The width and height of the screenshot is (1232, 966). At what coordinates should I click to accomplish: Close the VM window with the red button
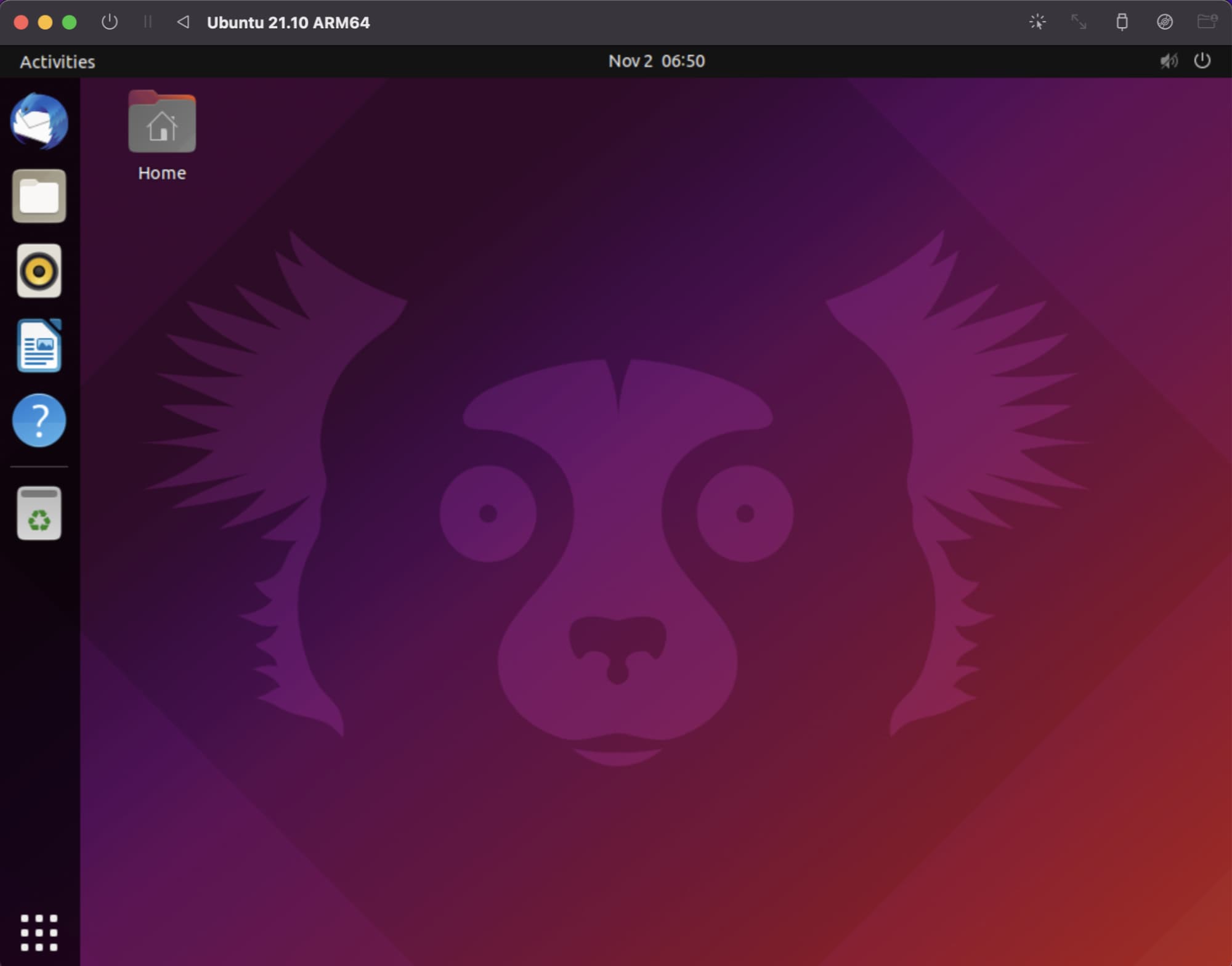21,22
